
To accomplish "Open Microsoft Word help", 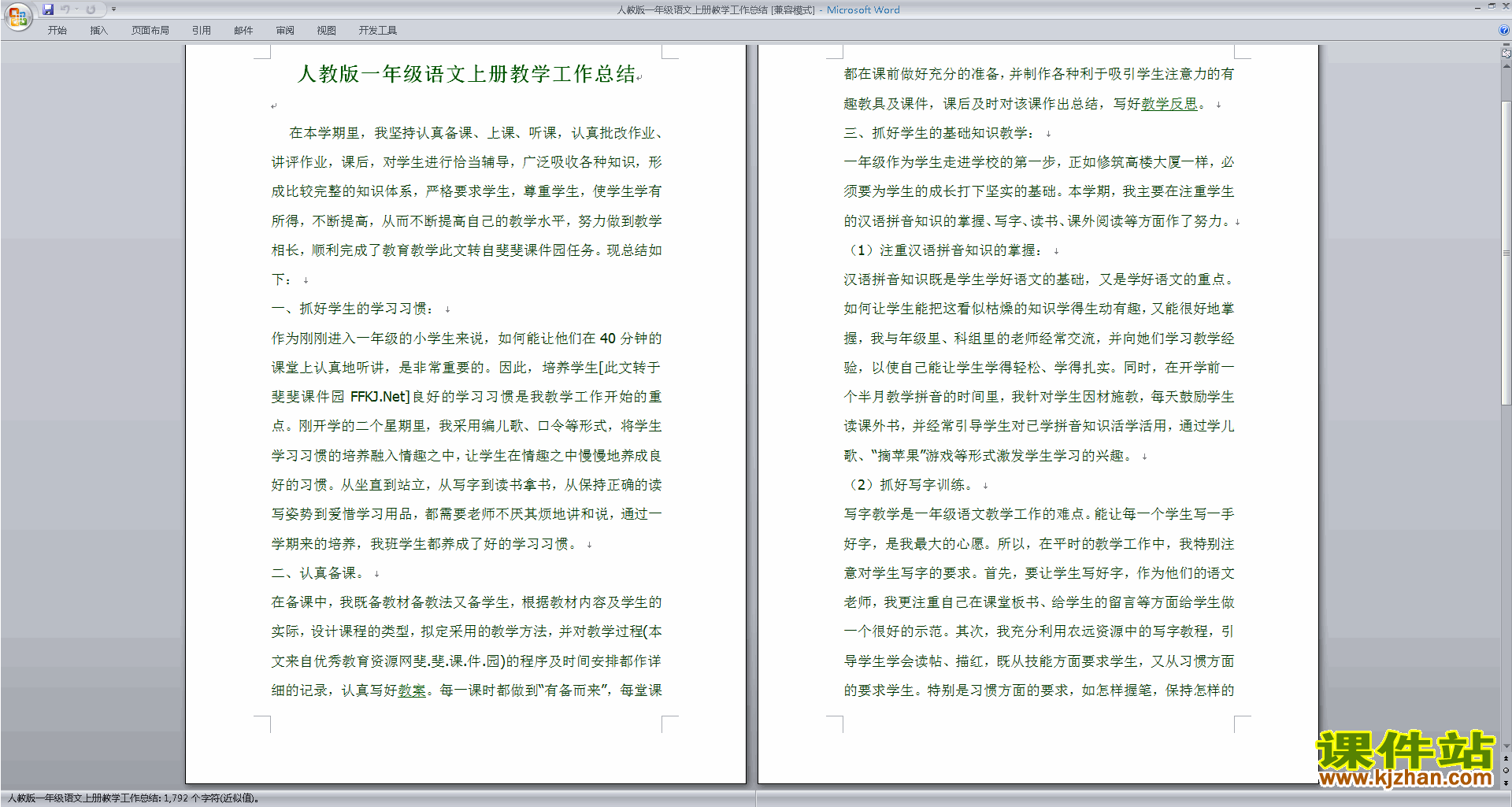I will 1504,31.
